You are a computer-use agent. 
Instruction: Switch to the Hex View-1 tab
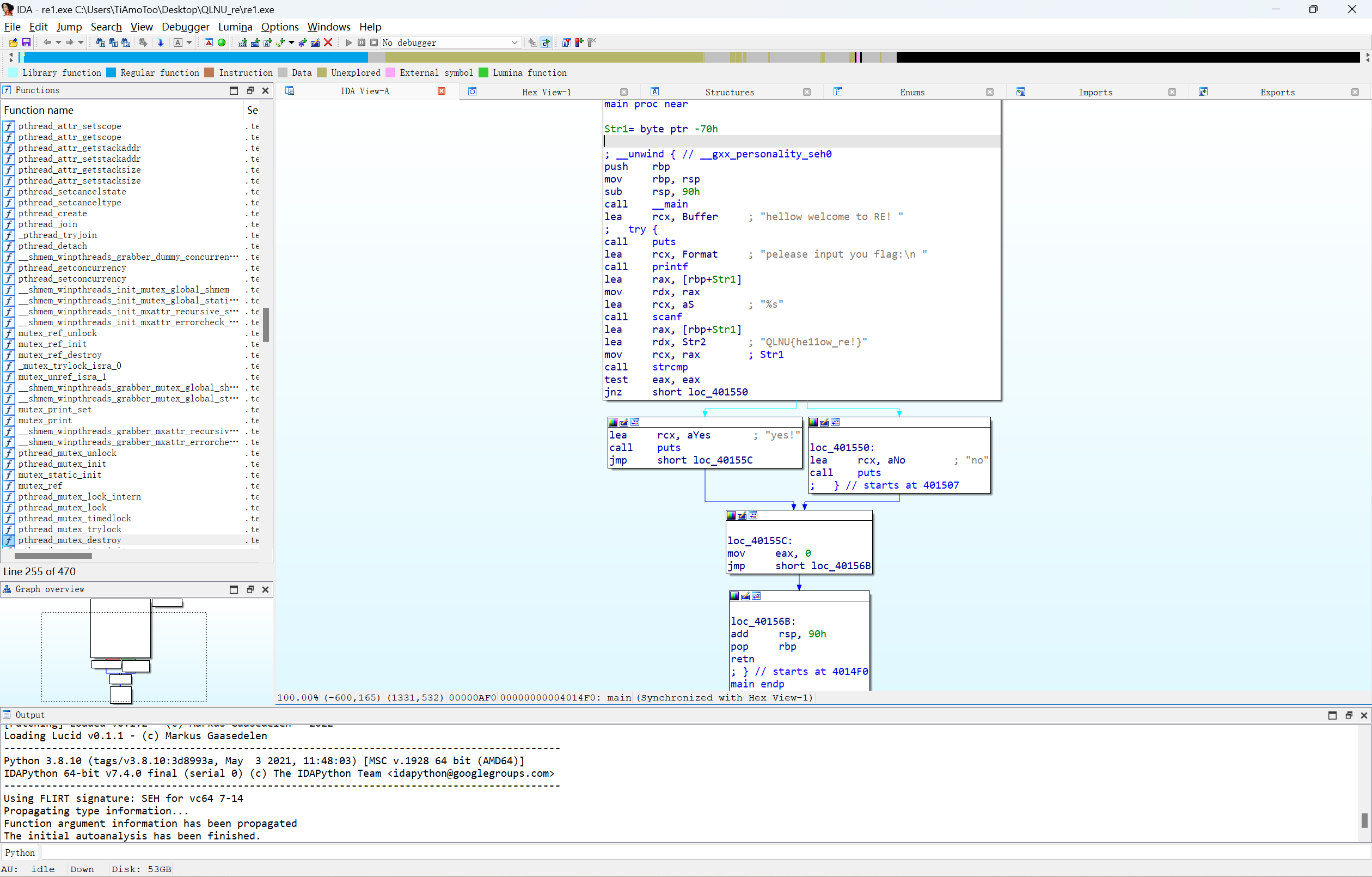coord(547,92)
